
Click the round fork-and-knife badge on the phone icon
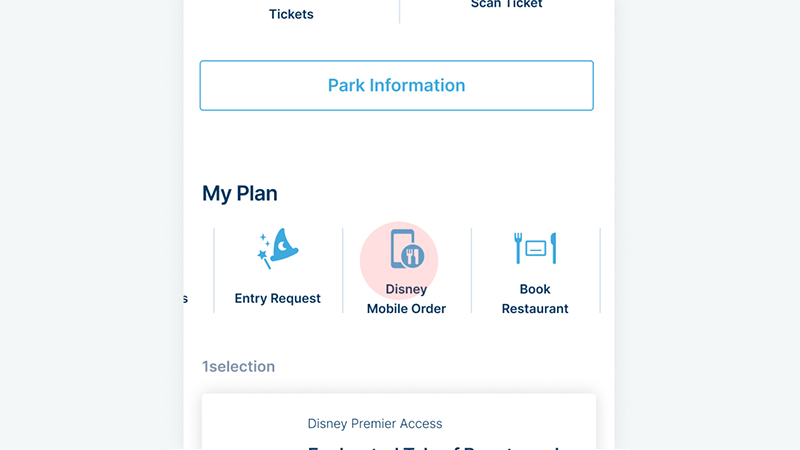click(x=412, y=257)
